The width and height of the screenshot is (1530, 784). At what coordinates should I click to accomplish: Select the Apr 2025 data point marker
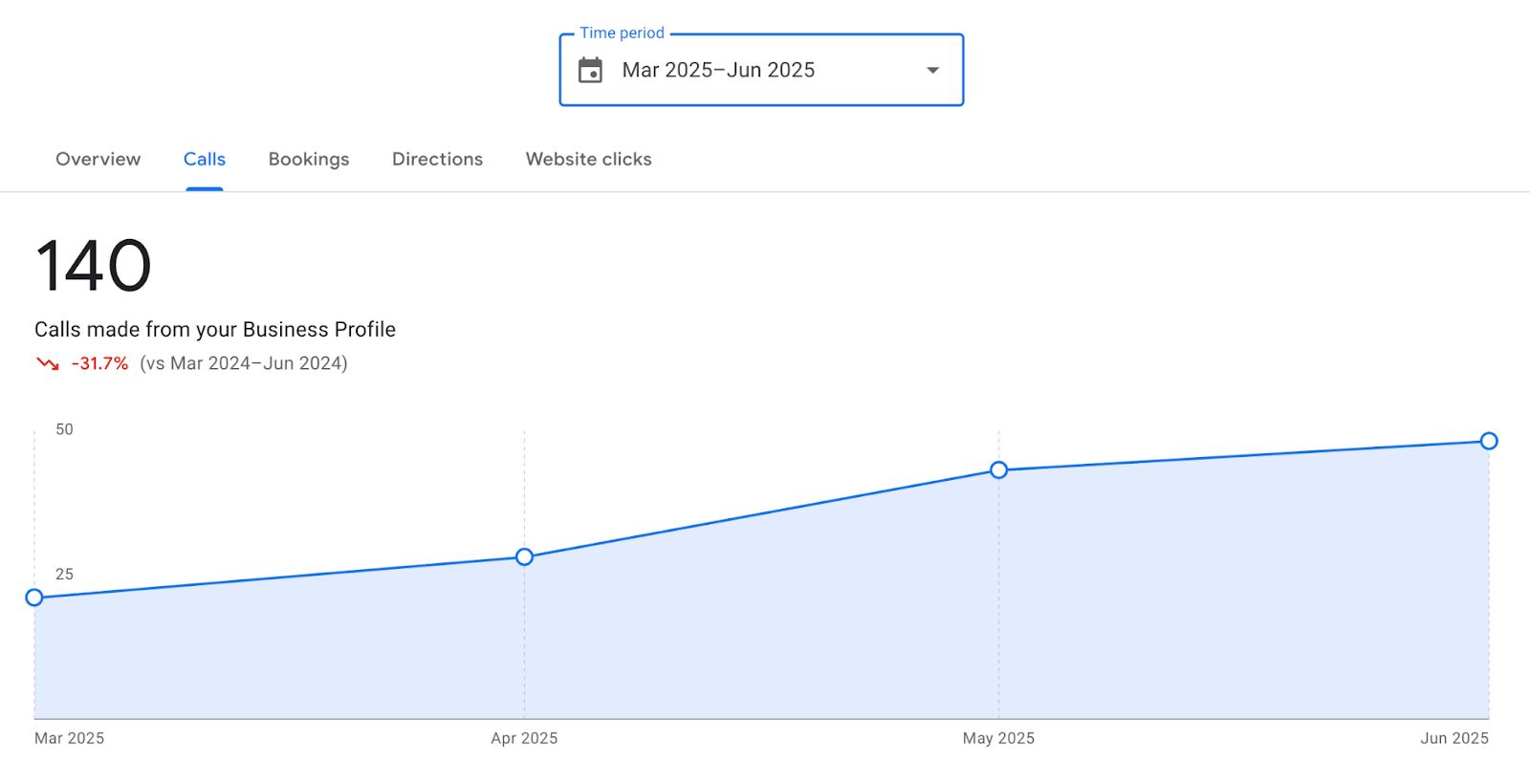click(x=524, y=556)
